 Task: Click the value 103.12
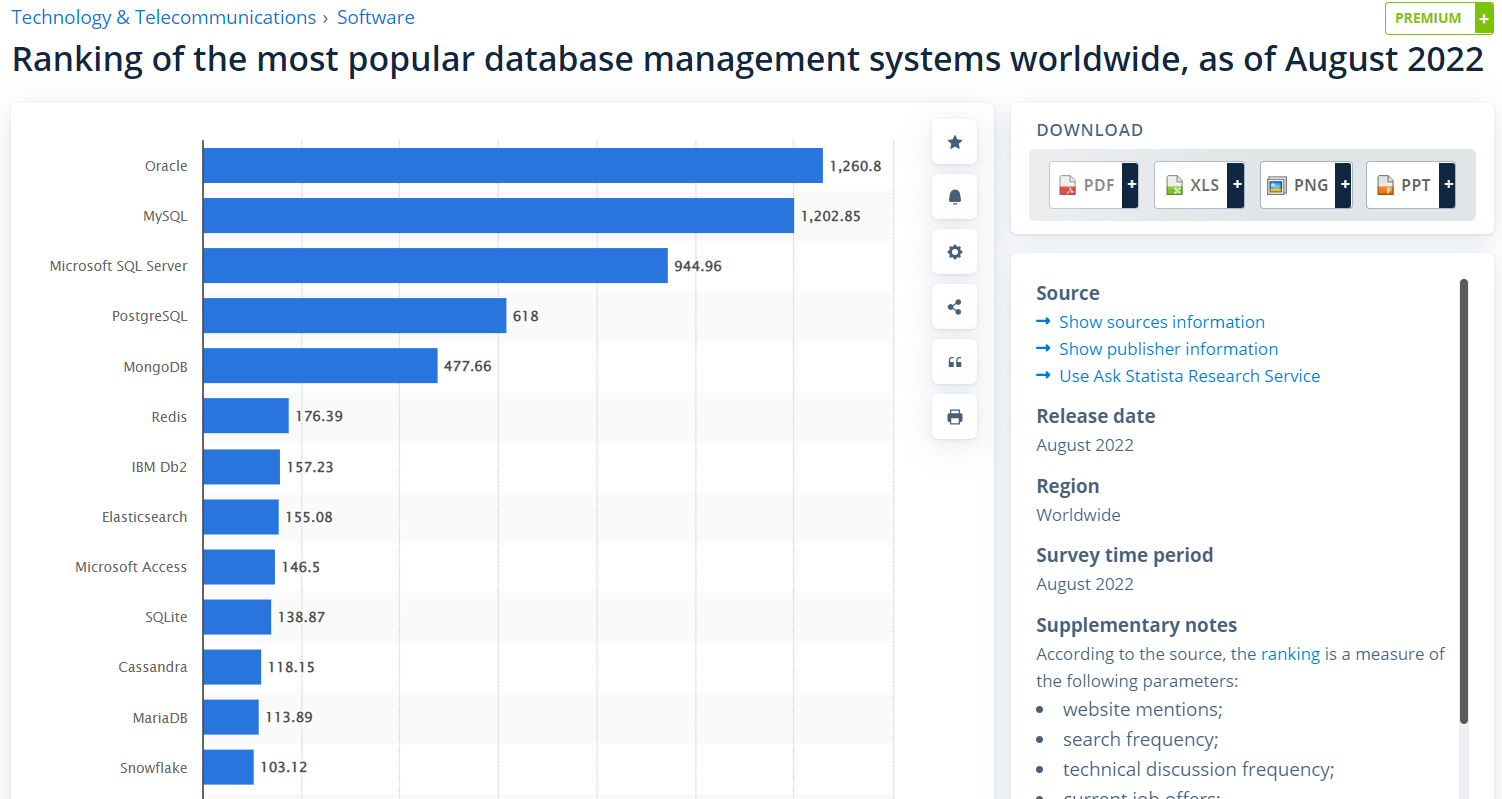pos(284,767)
